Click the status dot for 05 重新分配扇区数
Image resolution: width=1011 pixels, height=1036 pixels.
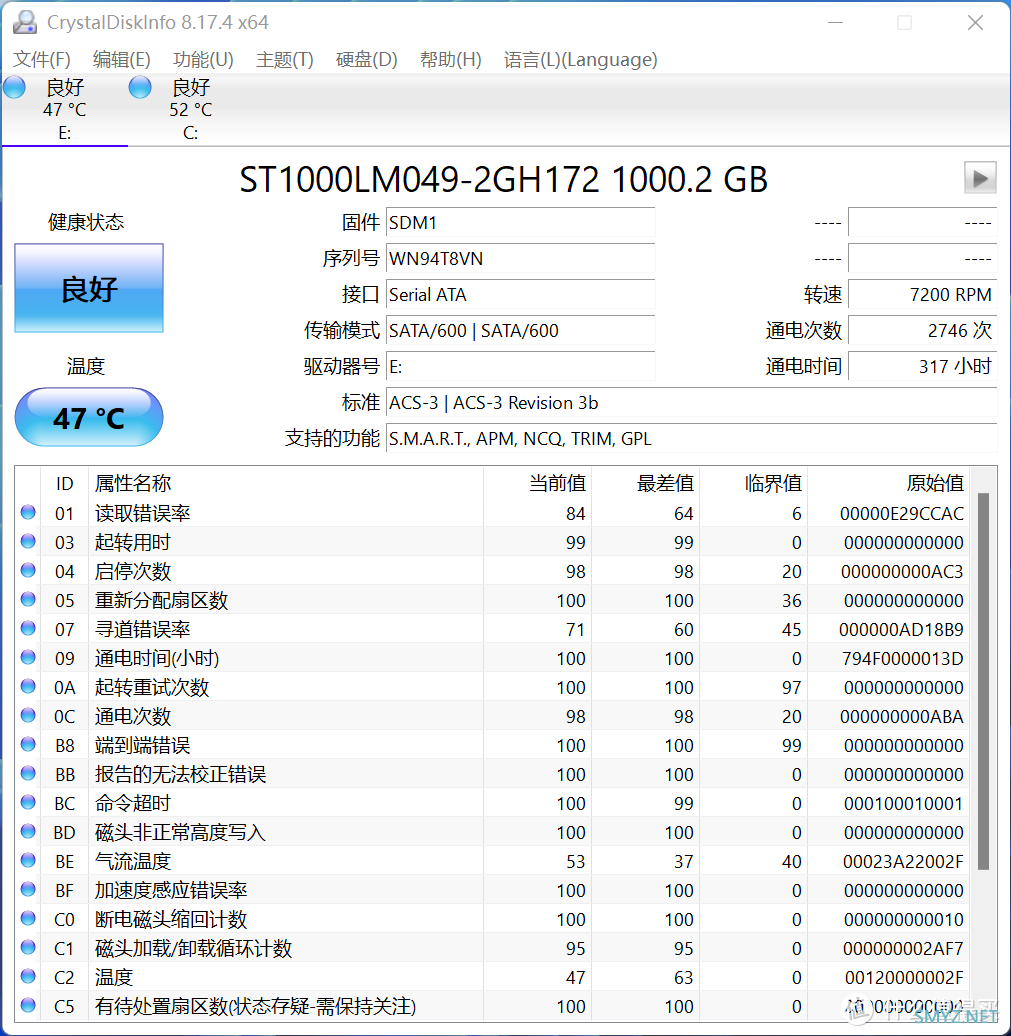point(28,599)
